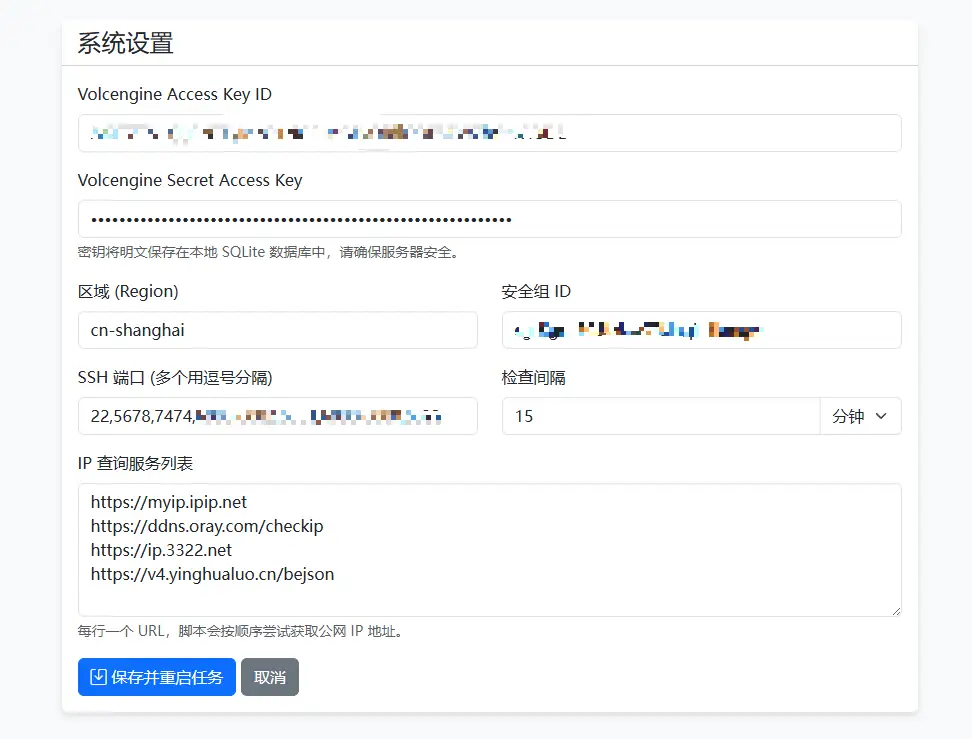The image size is (972, 739).
Task: Click the 检查间隔 number field showing 15
Action: point(660,416)
